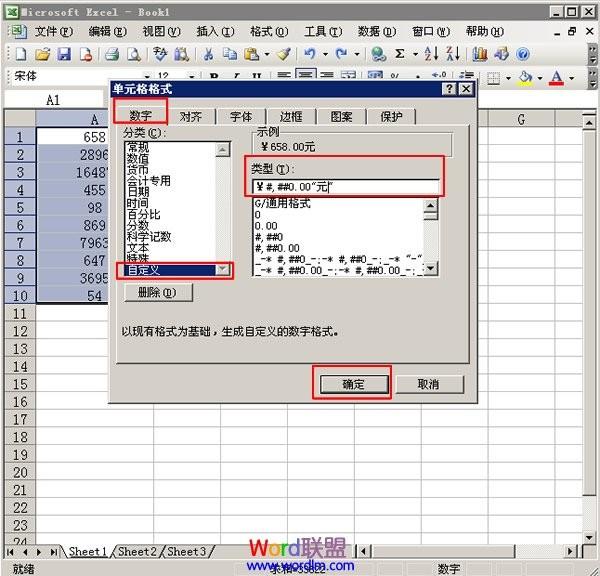Select the 数字 tab
600x576 pixels.
[140, 115]
